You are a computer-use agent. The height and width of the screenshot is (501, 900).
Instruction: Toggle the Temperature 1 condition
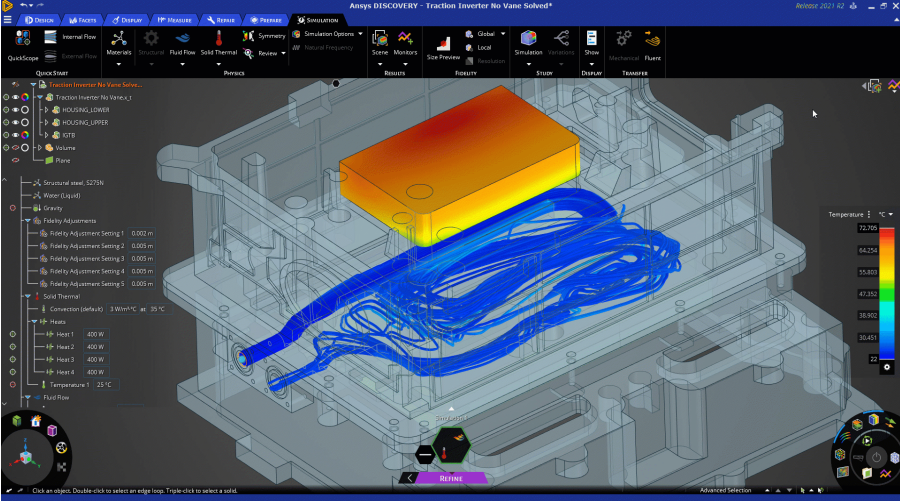(13, 385)
